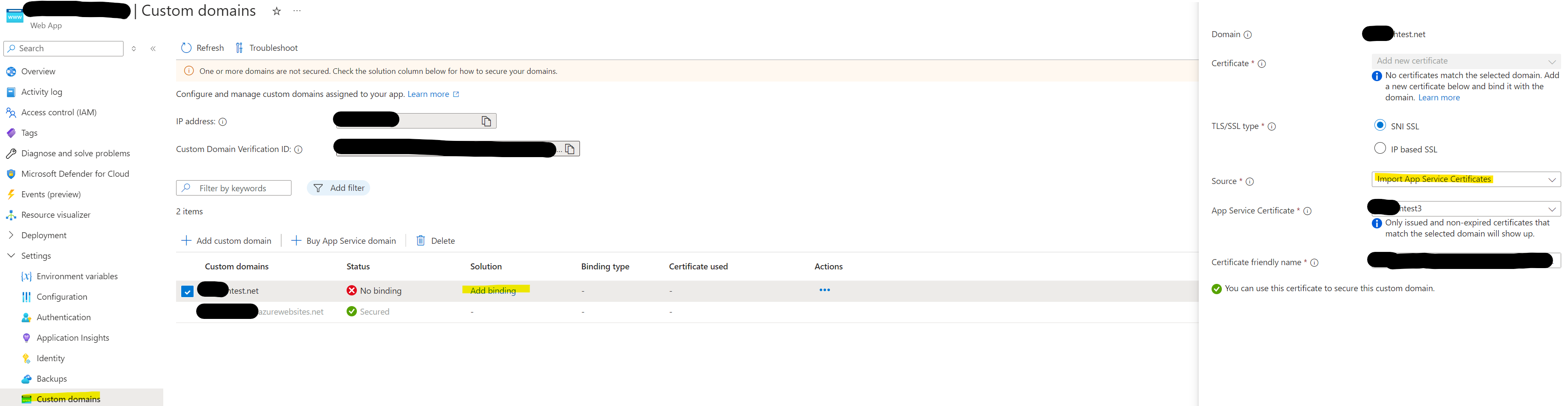
Task: Click the TLS/SSL type info icon
Action: click(x=1271, y=126)
